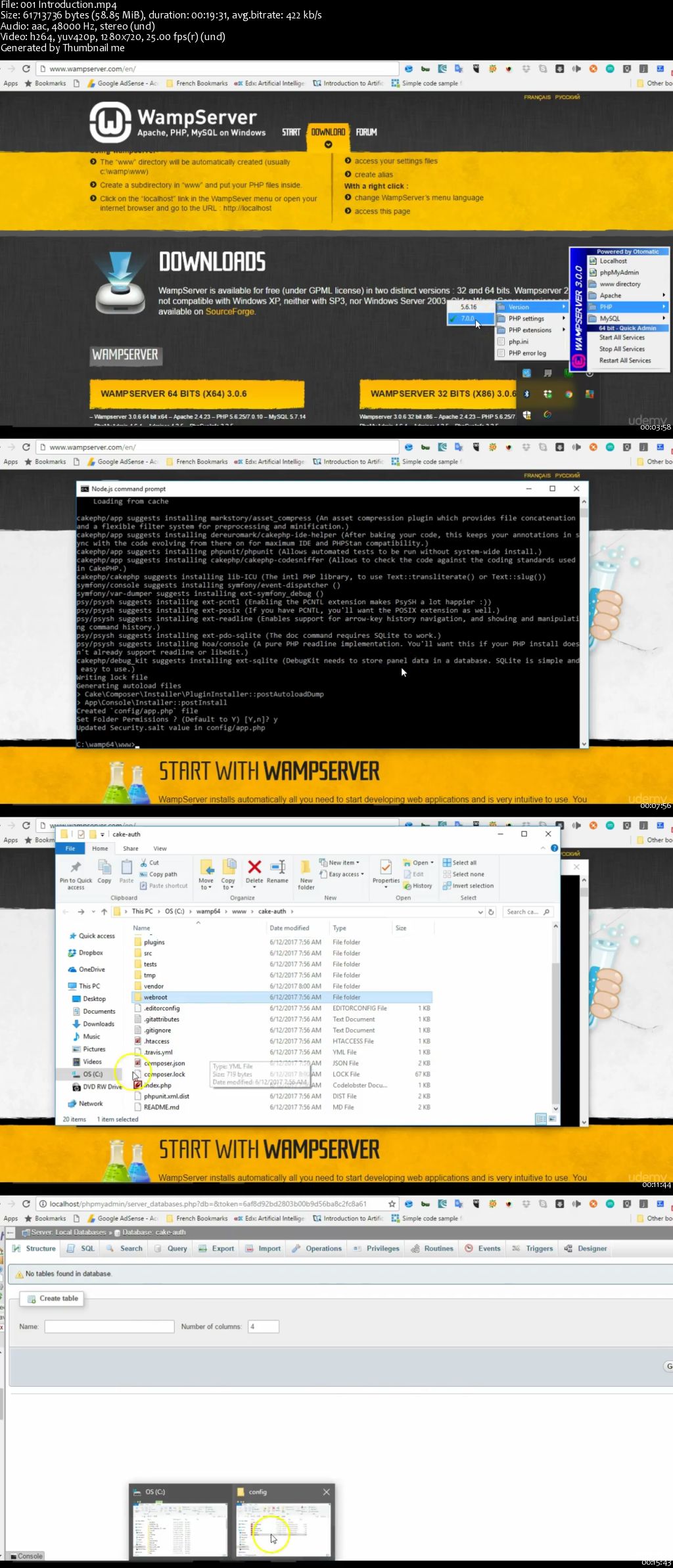The width and height of the screenshot is (673, 1568).
Task: Select PHP version 7.0.0 checkmark entry
Action: (471, 319)
